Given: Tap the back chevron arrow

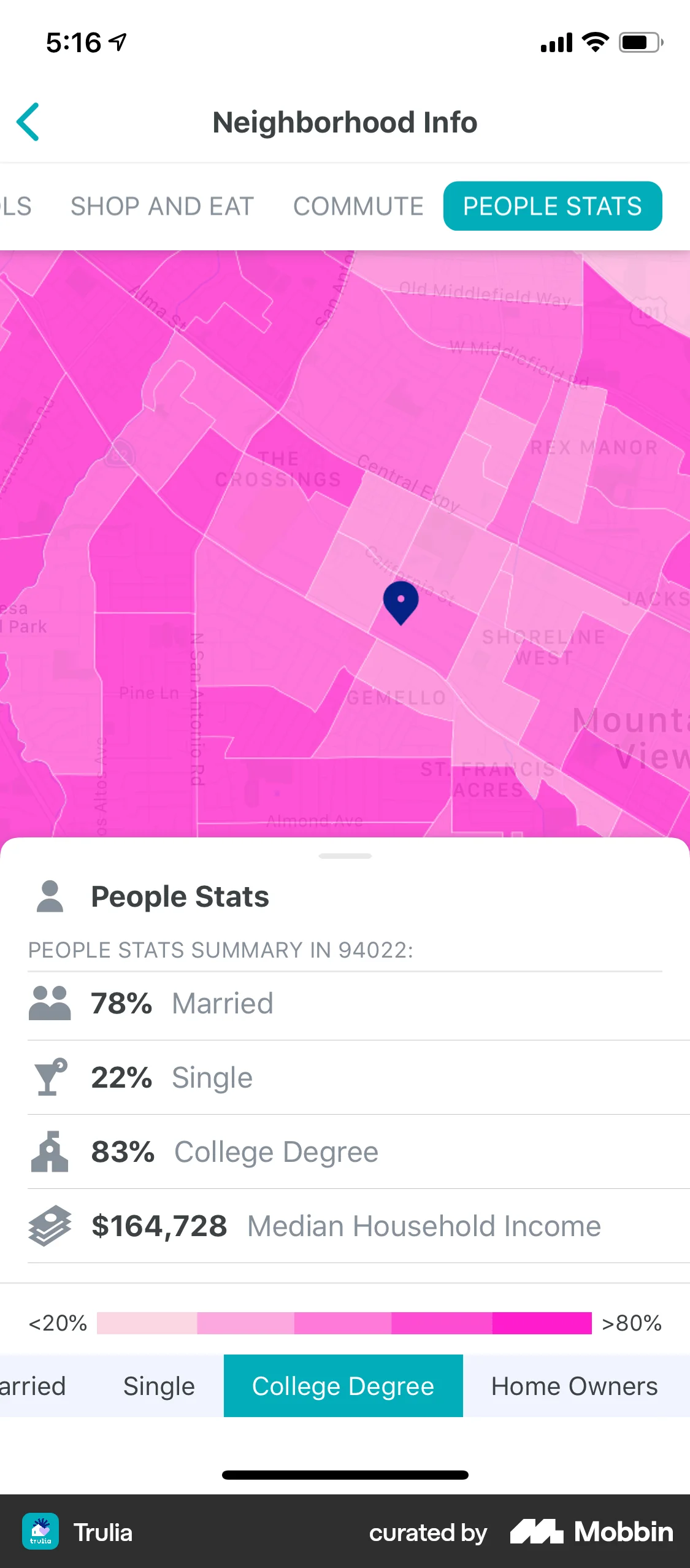Looking at the screenshot, I should [28, 122].
